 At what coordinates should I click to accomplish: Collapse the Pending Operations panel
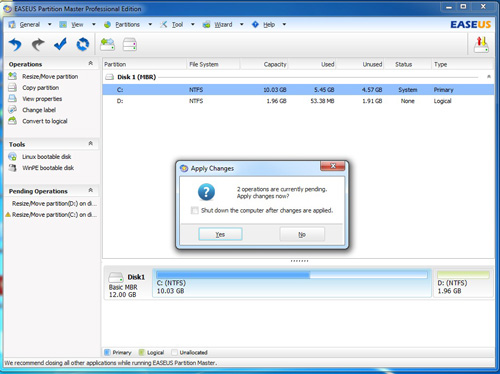coord(90,190)
